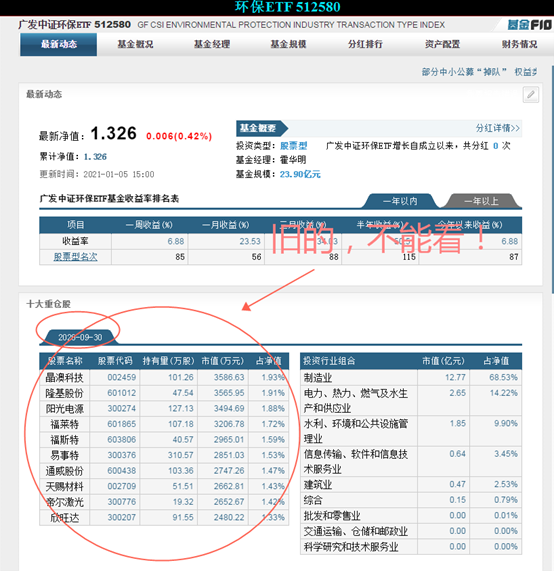
Task: Click stock code 600438
Action: click(x=122, y=471)
